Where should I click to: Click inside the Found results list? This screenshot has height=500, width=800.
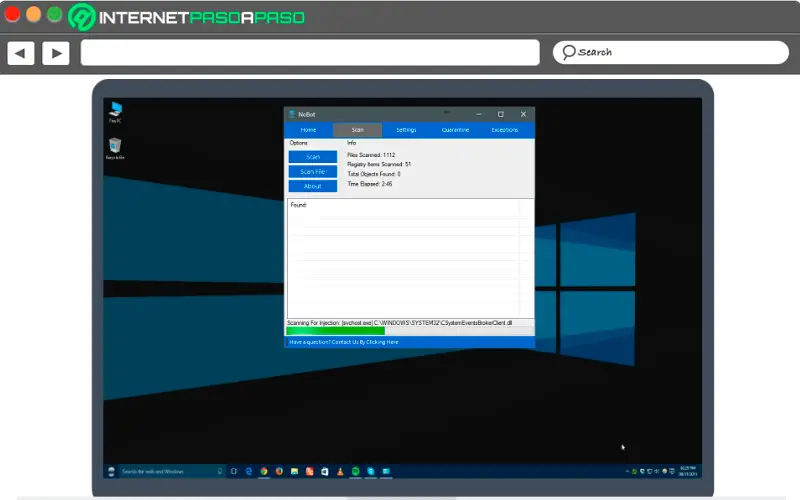(411, 259)
